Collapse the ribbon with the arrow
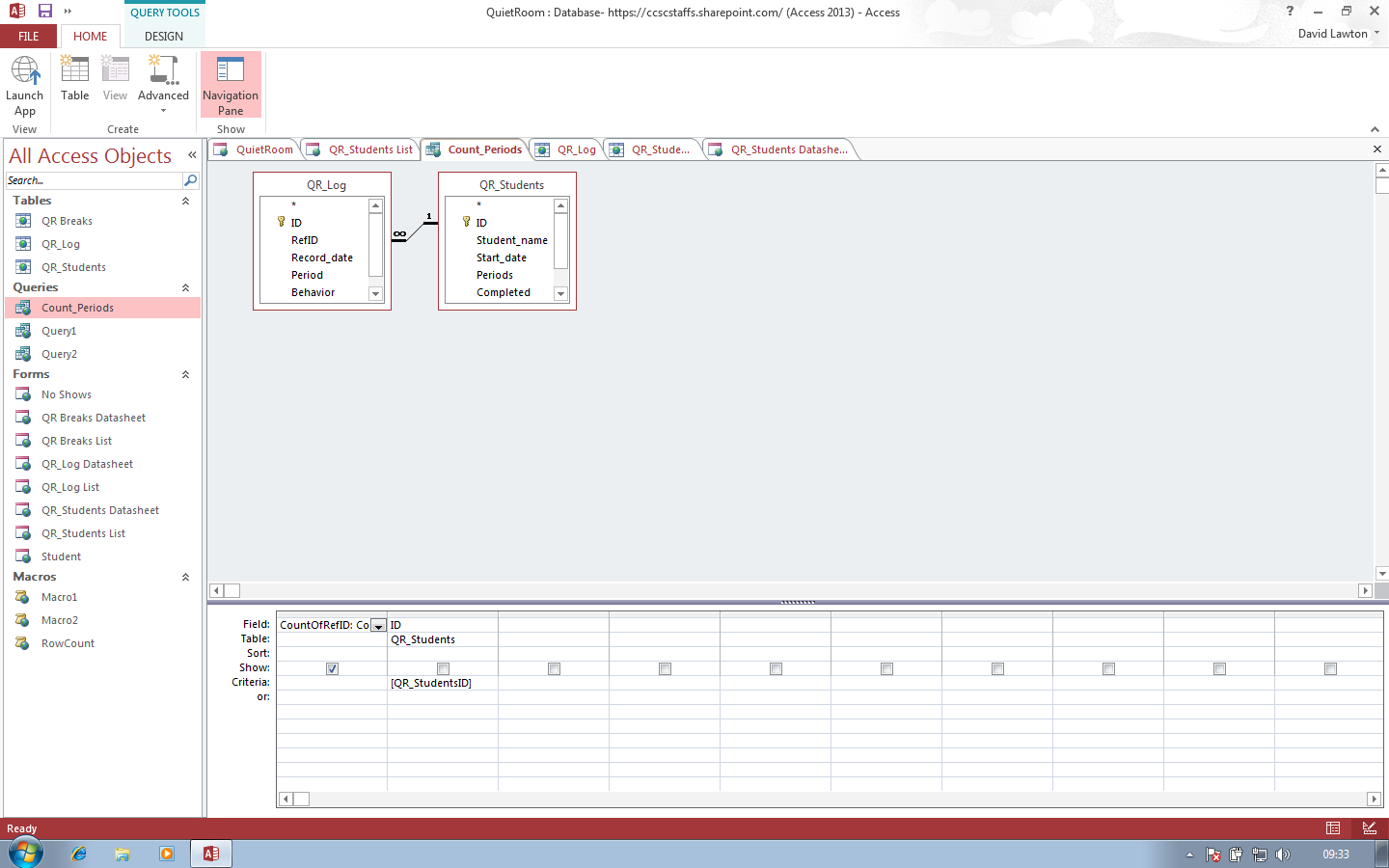 coord(1375,129)
